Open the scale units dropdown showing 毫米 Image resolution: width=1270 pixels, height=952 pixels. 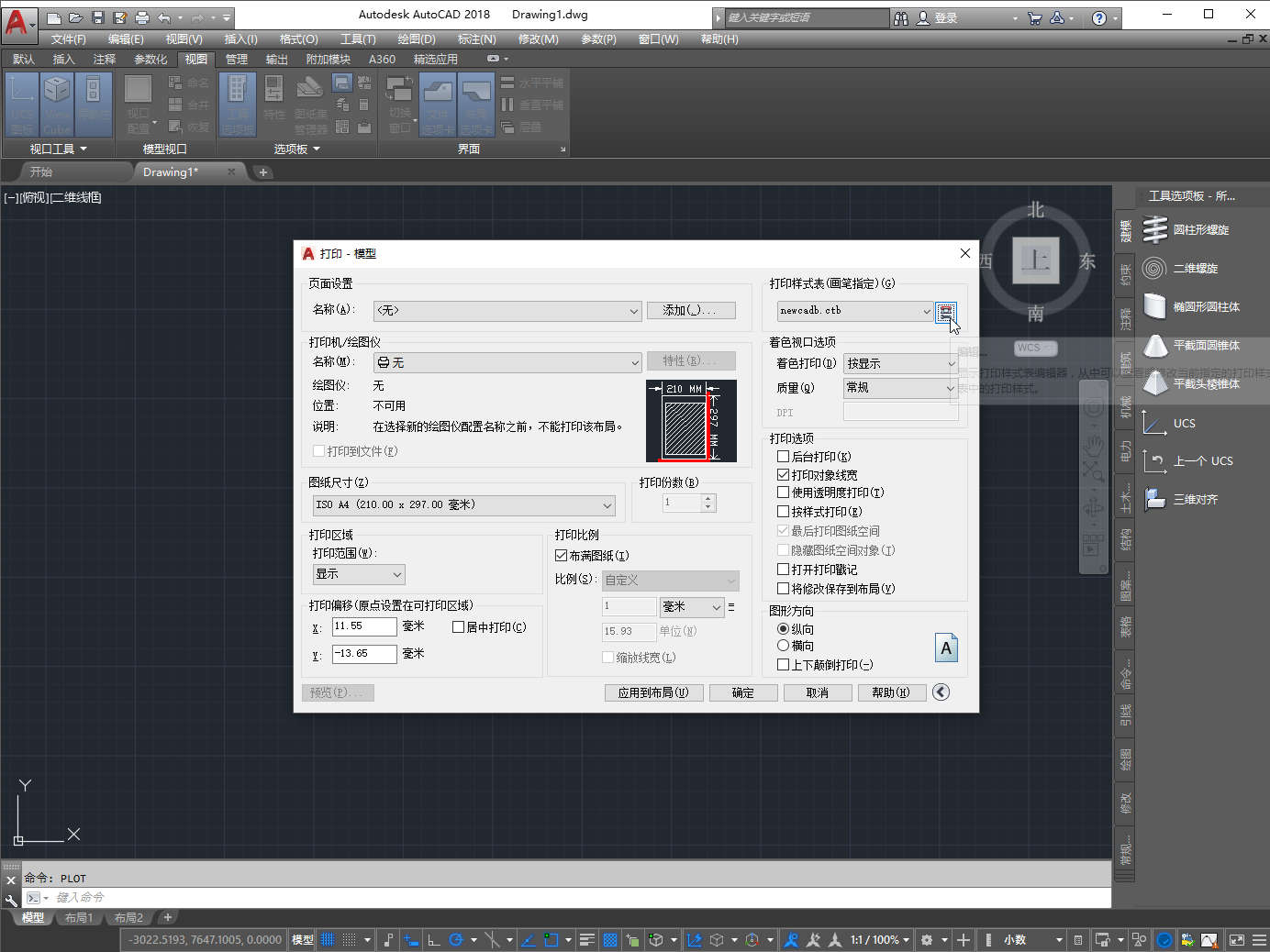tap(692, 606)
